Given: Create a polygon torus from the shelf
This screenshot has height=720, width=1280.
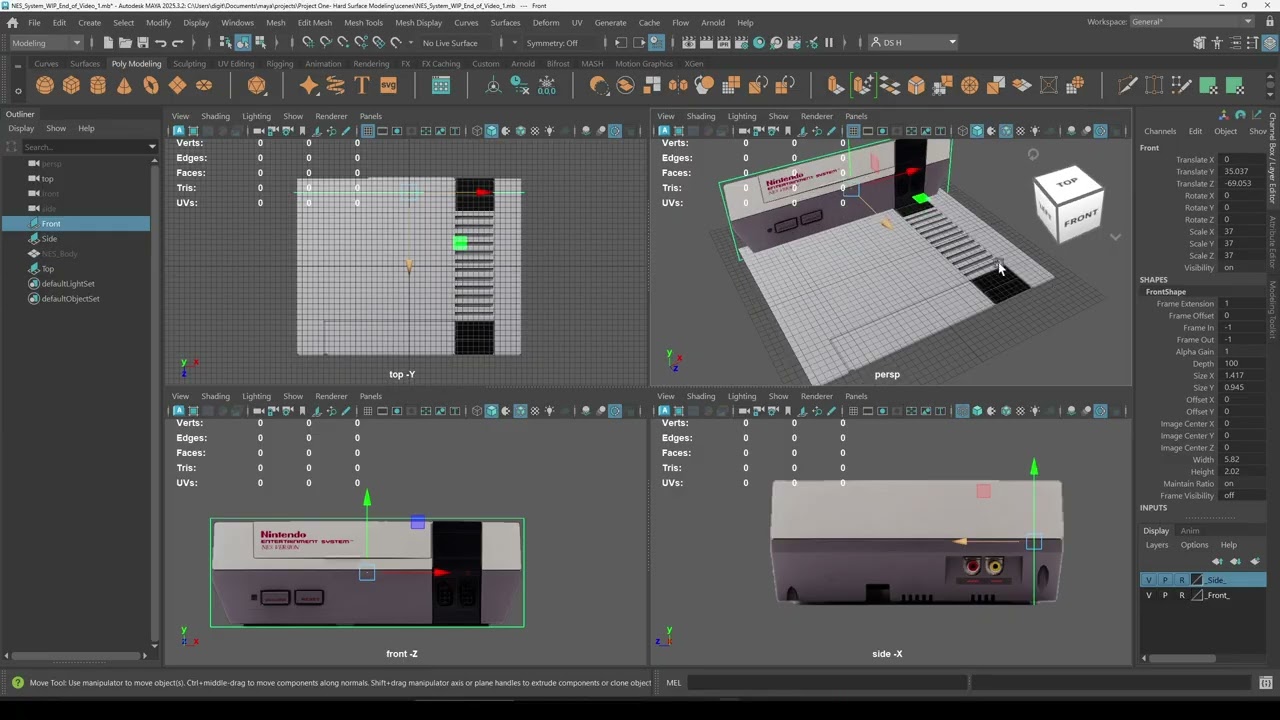Looking at the screenshot, I should pos(151,85).
